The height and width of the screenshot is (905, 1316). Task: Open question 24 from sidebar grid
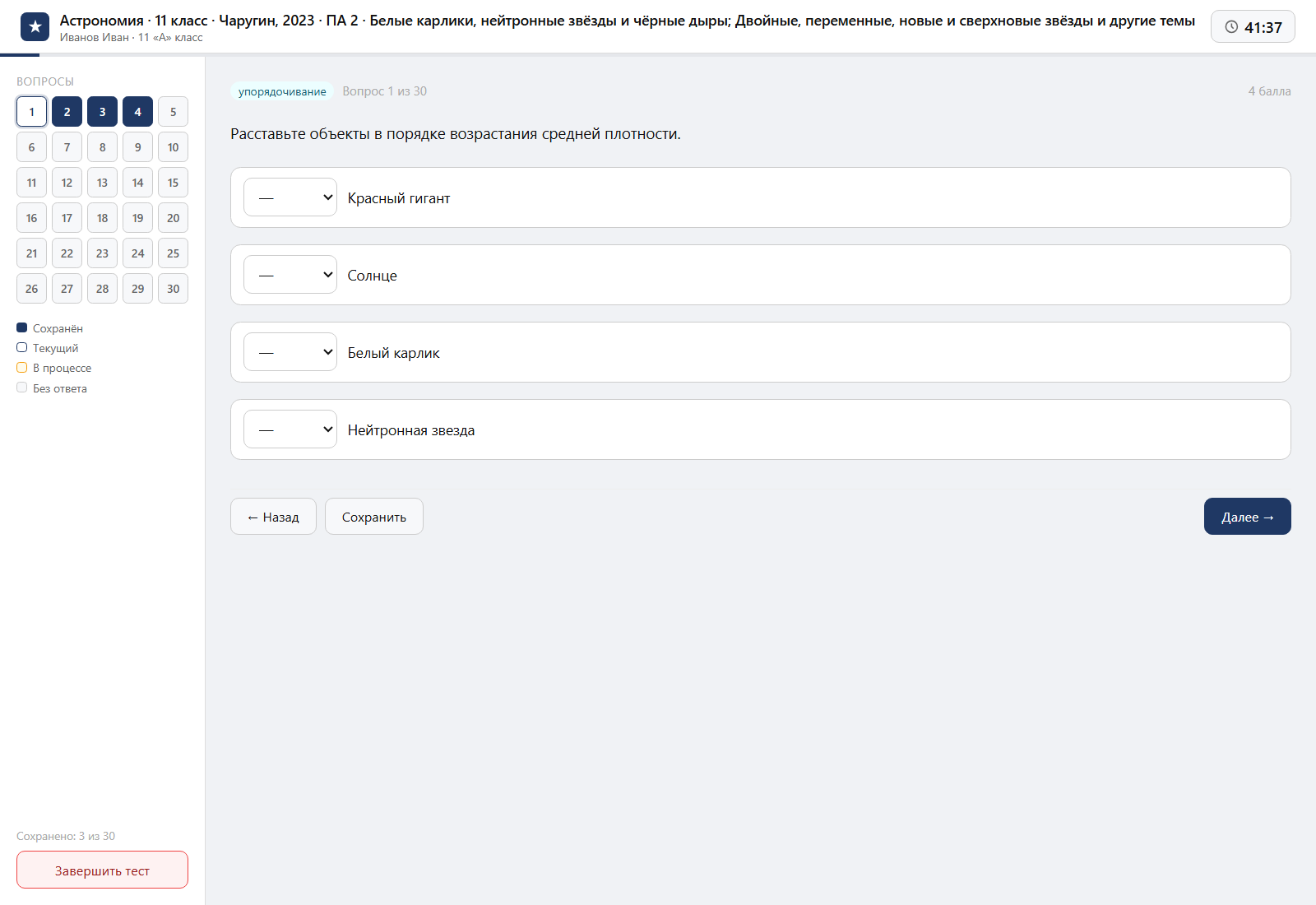pyautogui.click(x=137, y=253)
